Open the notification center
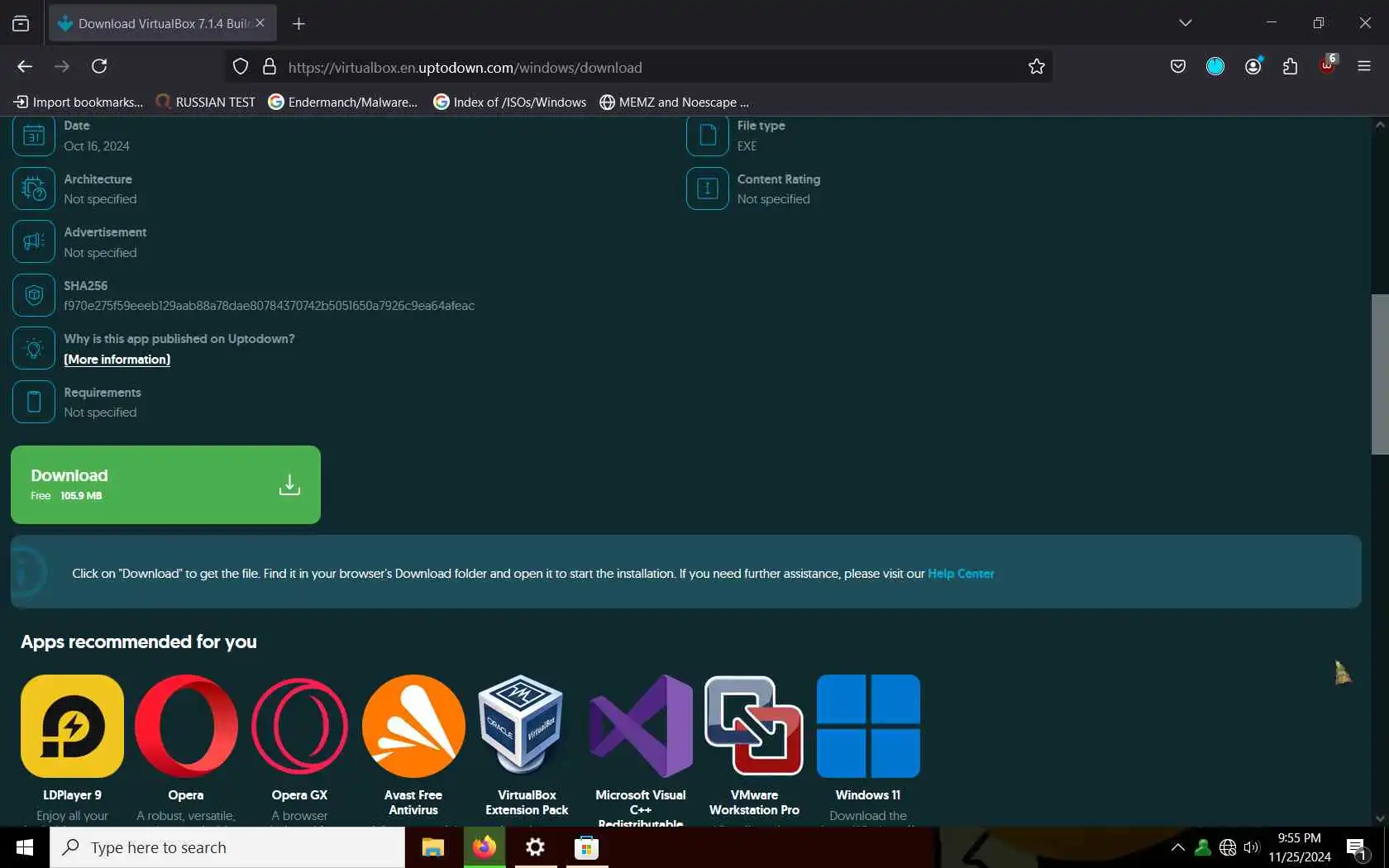 tap(1357, 847)
